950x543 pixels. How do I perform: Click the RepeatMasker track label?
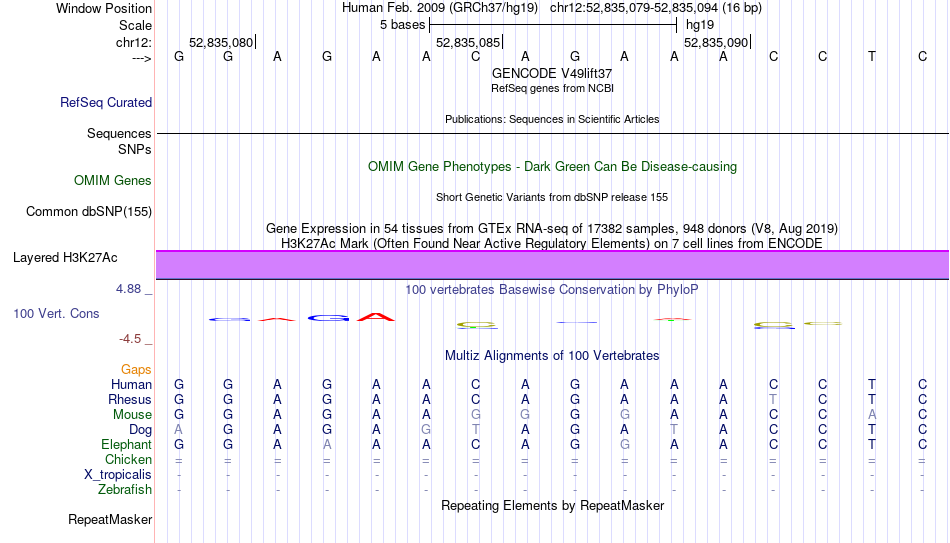pos(110,519)
